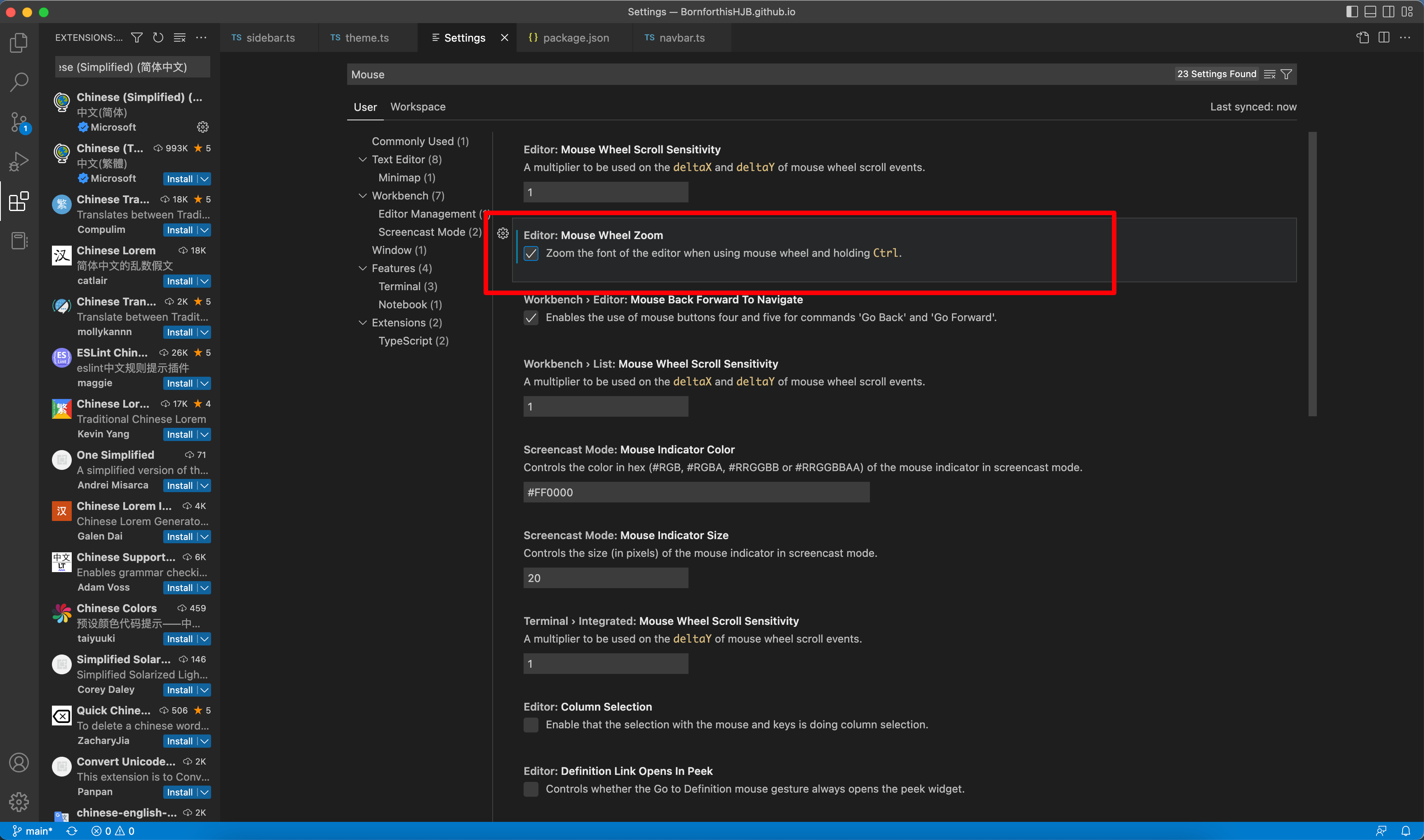Synchronize changes in status bar
Screen dimensions: 1424x840
[x=71, y=831]
